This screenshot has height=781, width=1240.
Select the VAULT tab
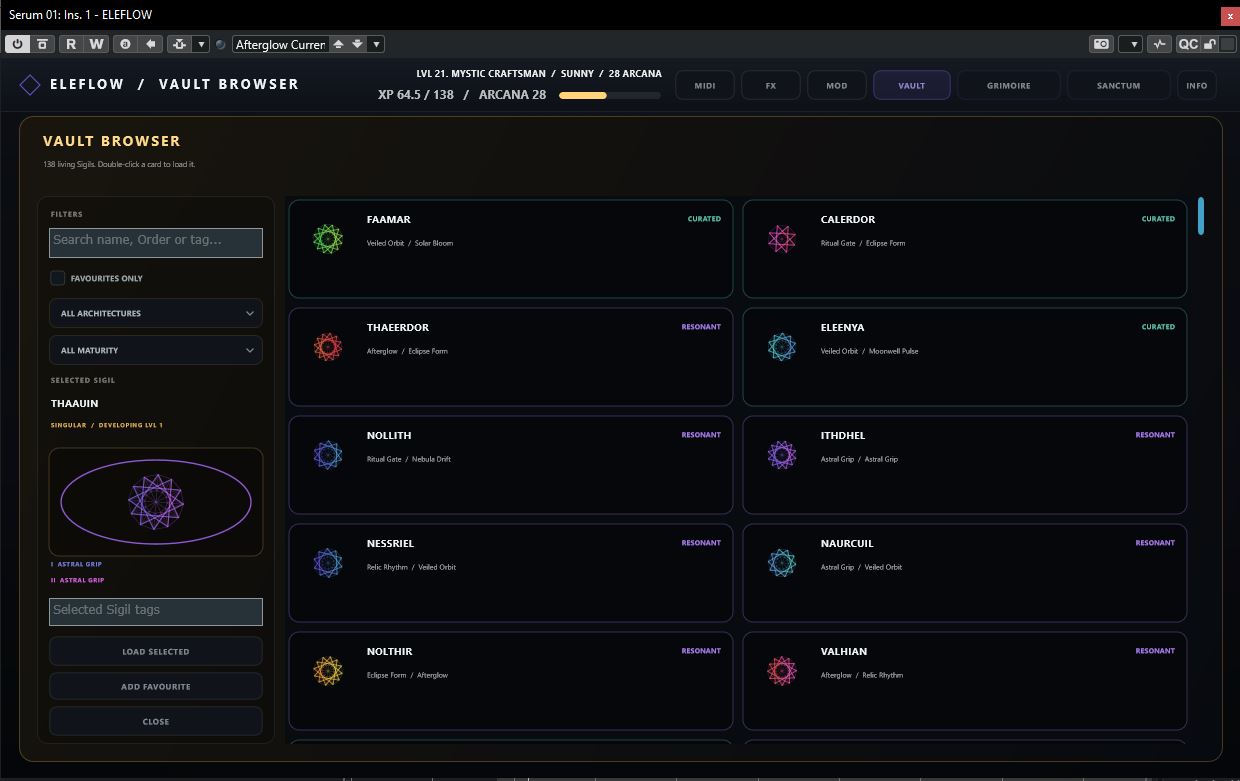pyautogui.click(x=912, y=85)
